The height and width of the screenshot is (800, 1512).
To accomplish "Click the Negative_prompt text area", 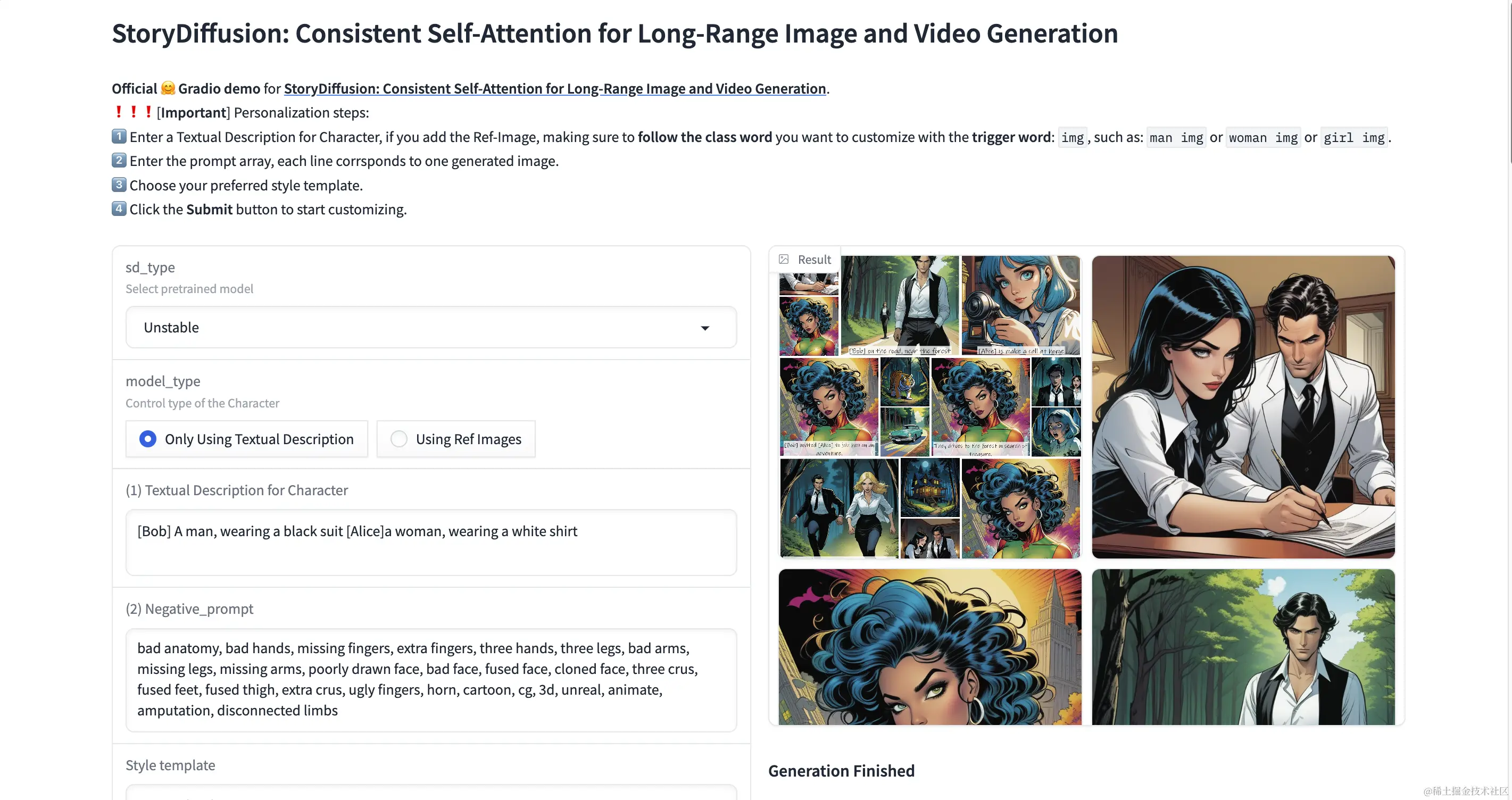I will pyautogui.click(x=431, y=680).
